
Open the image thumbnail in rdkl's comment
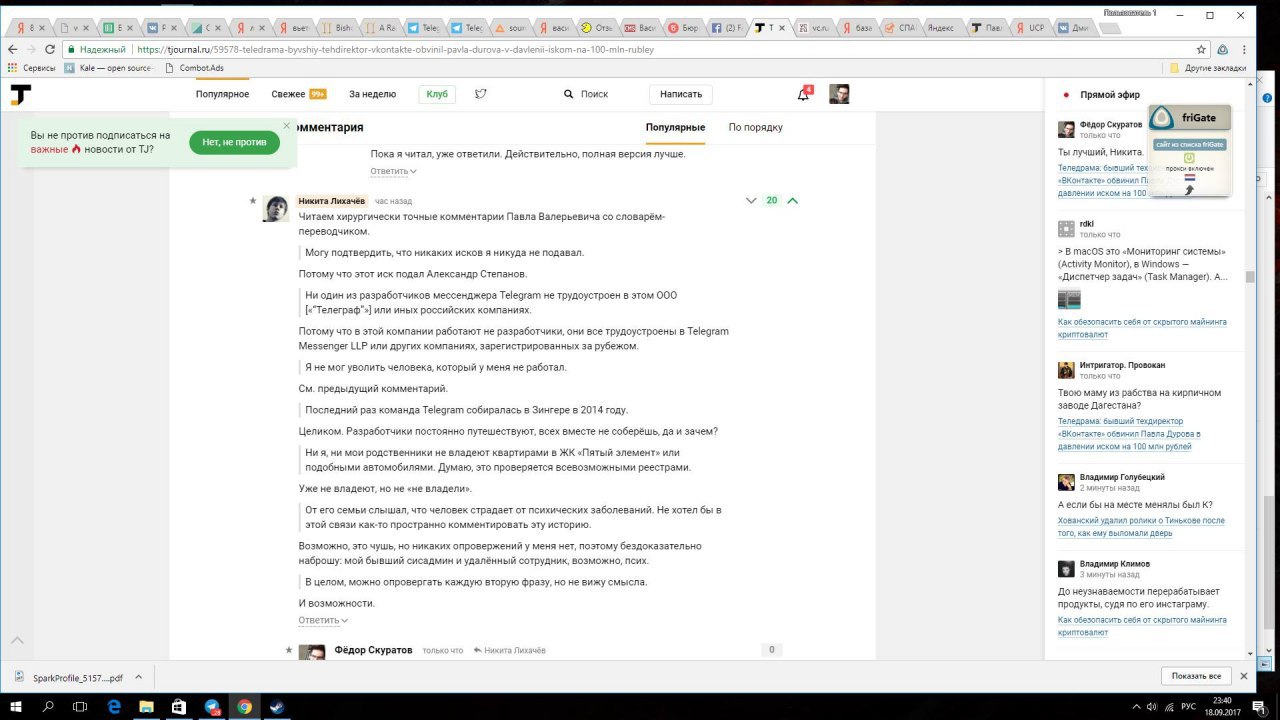1069,298
